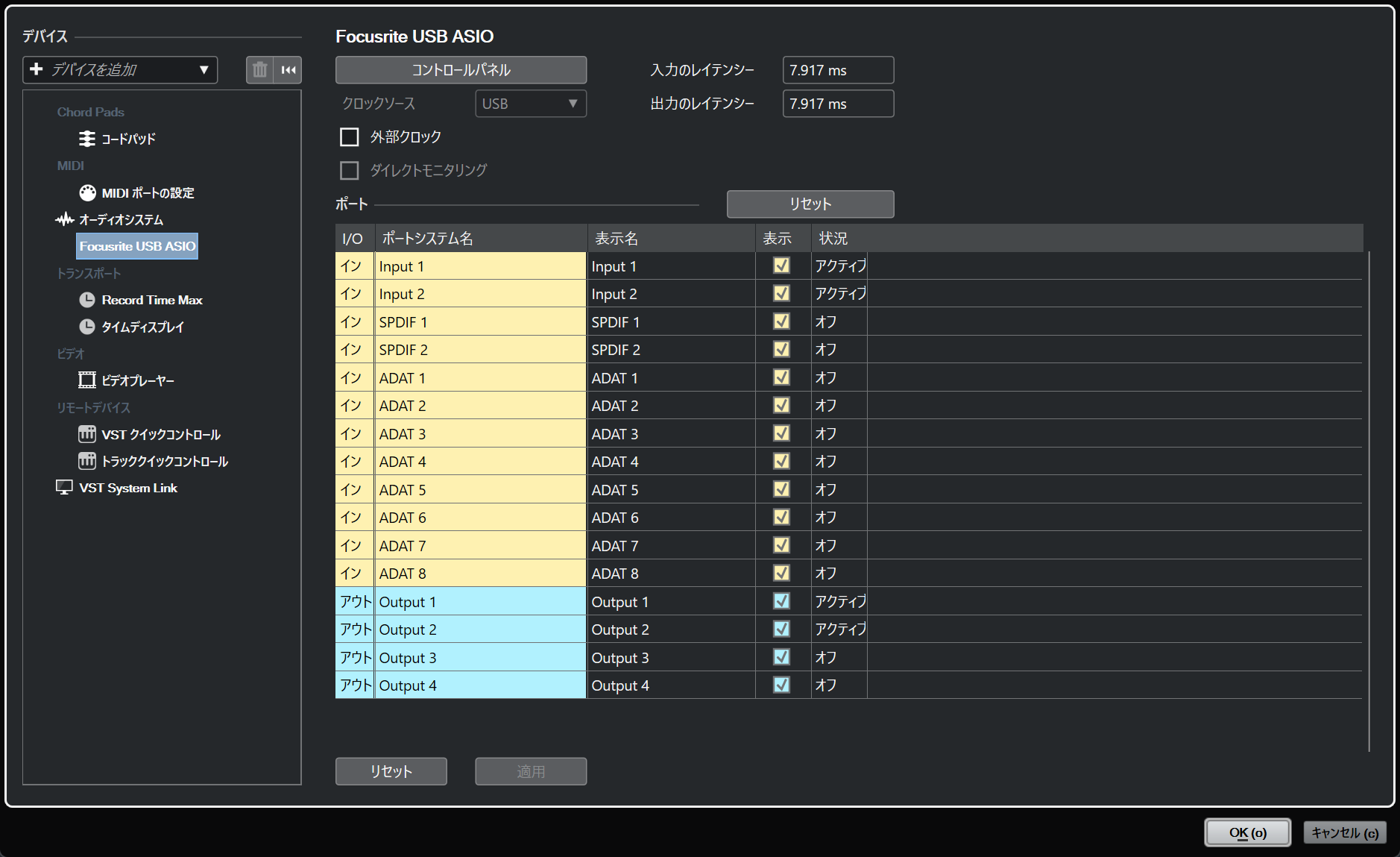Uncheck visibility for Output 1 port
Viewport: 1400px width, 857px height.
click(781, 601)
